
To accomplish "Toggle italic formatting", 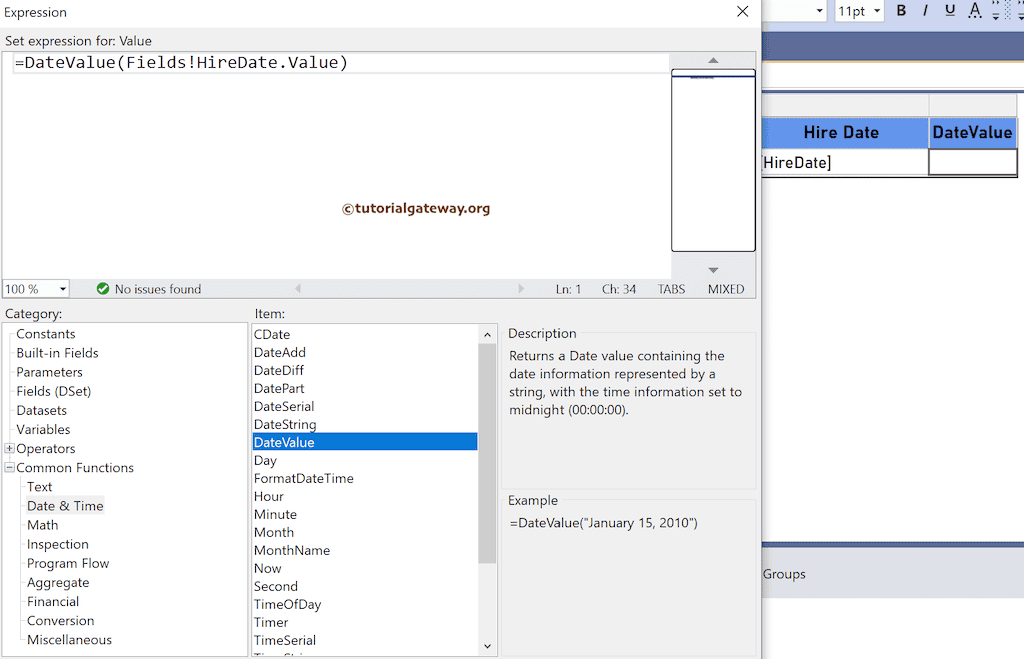I will (924, 11).
